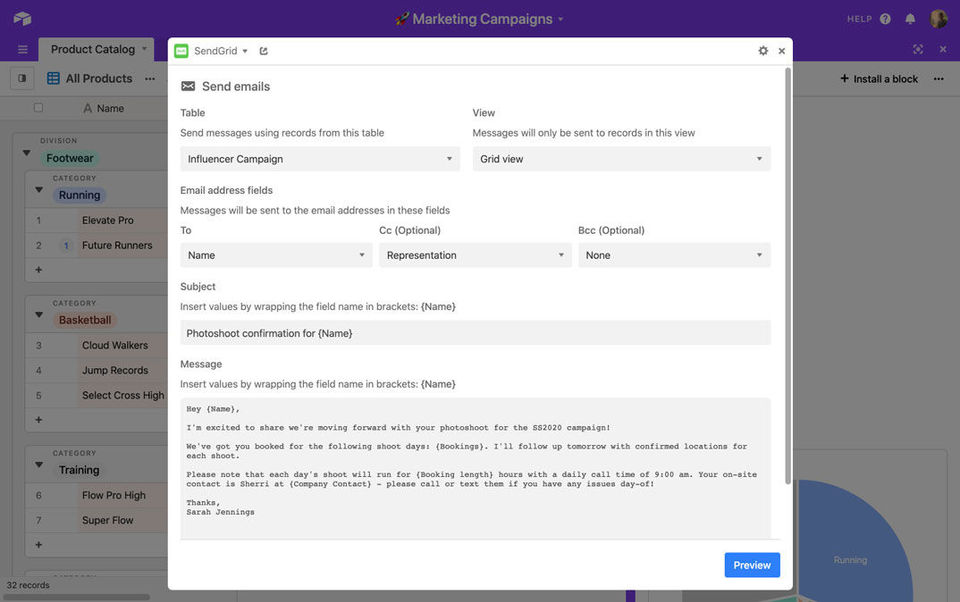Collapse the Training category group
Screen dimensions: 960x602
click(39, 465)
